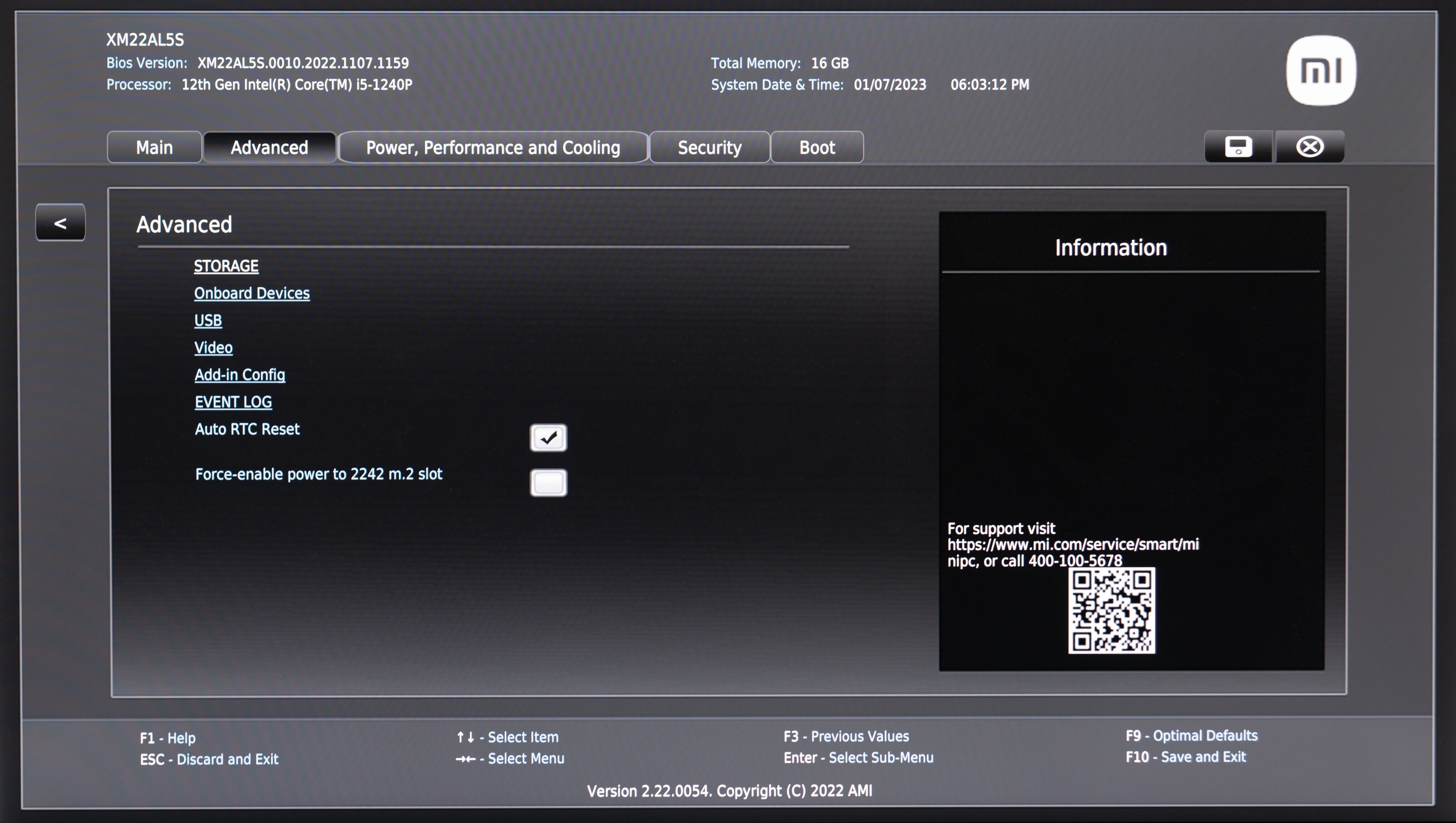
Task: Select the Advanced tab
Action: pos(269,147)
